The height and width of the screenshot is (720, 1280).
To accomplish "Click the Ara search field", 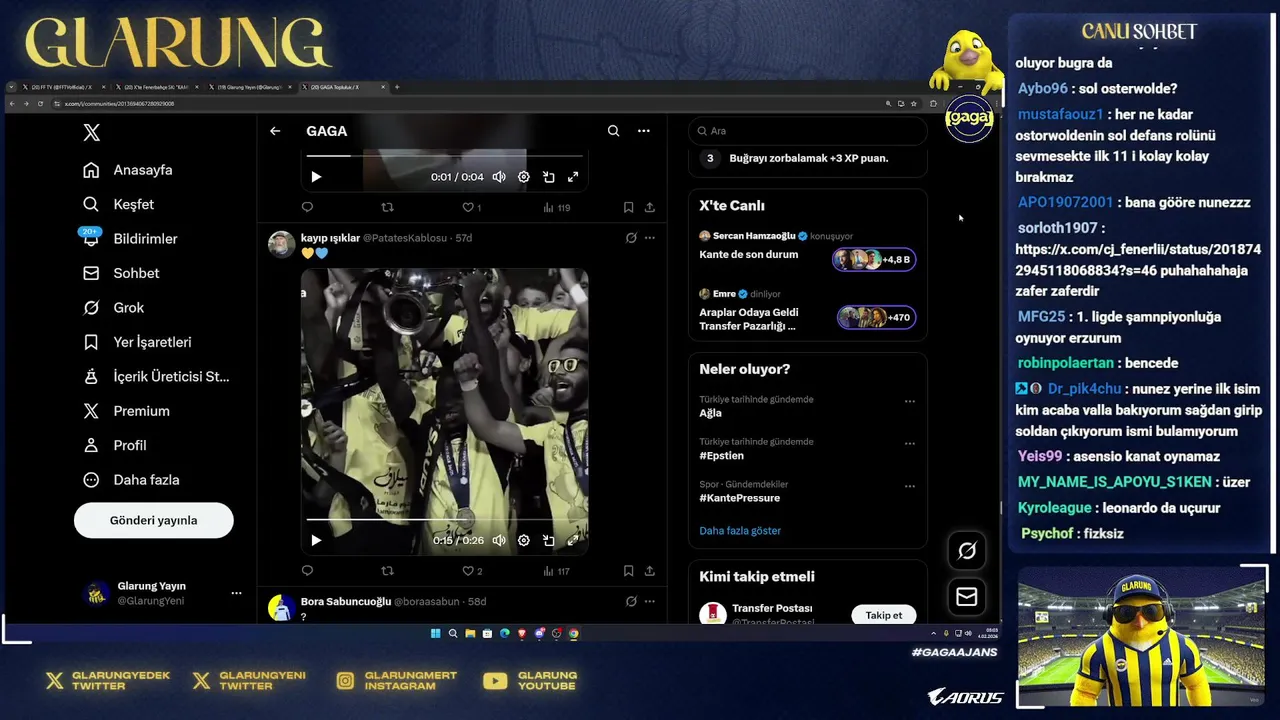I will (x=808, y=131).
